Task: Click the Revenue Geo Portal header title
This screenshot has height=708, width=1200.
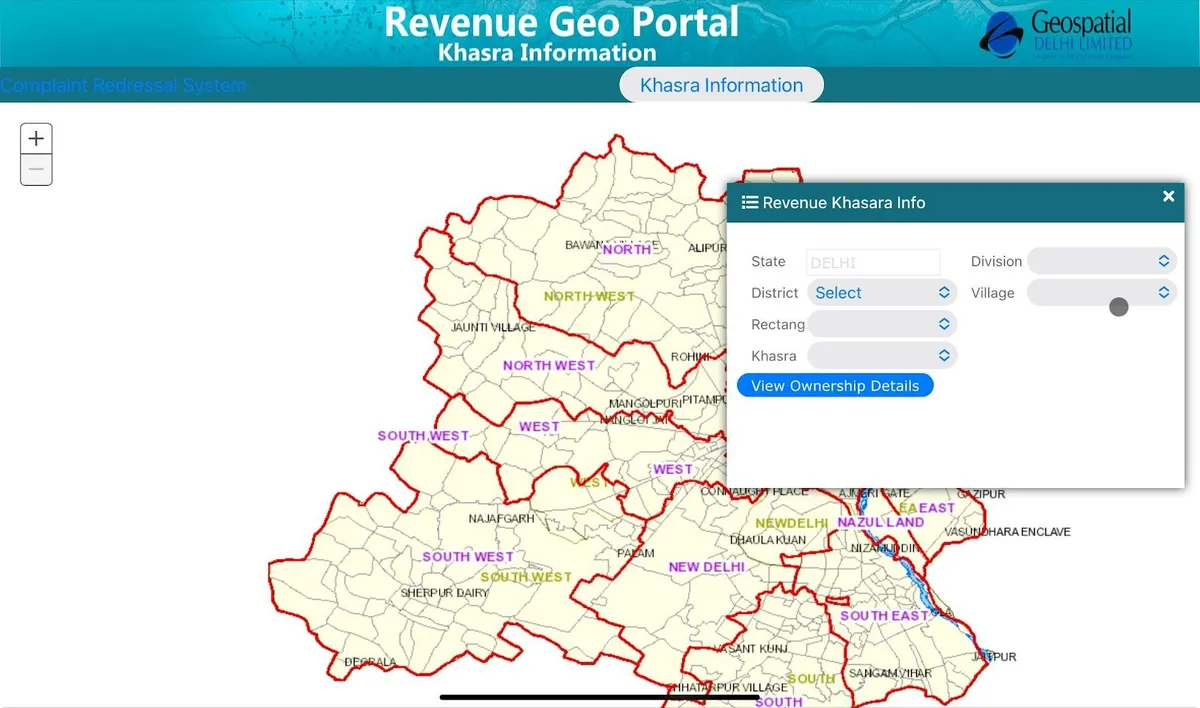Action: point(561,22)
